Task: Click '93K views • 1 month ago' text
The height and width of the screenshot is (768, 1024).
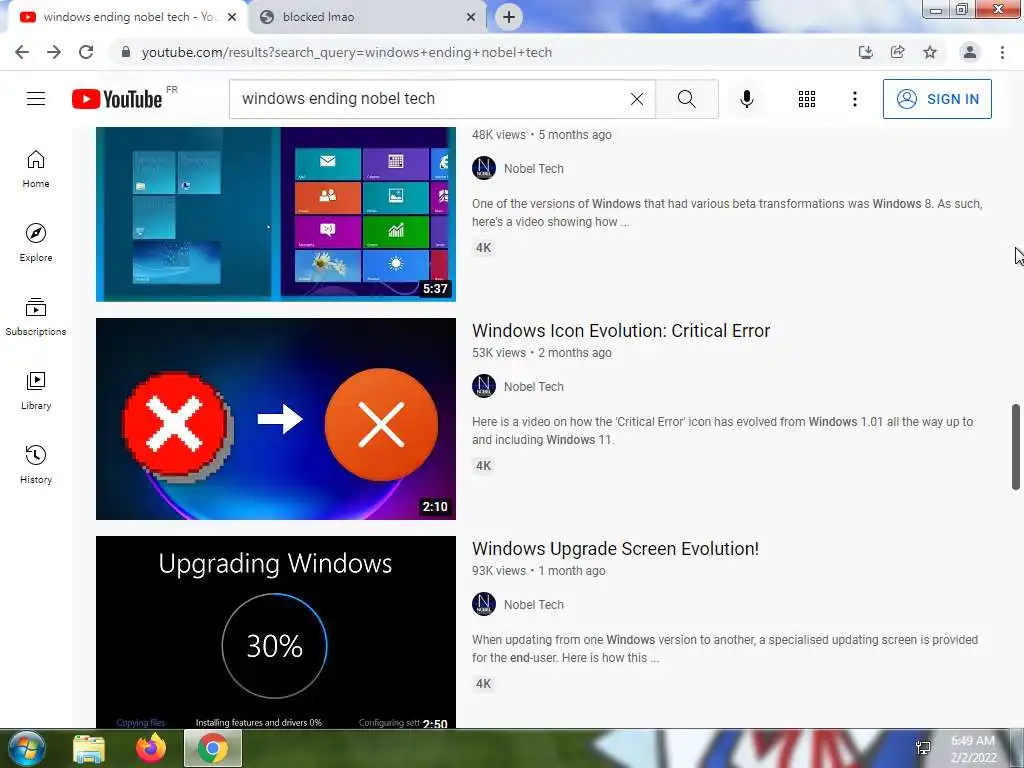Action: [539, 571]
